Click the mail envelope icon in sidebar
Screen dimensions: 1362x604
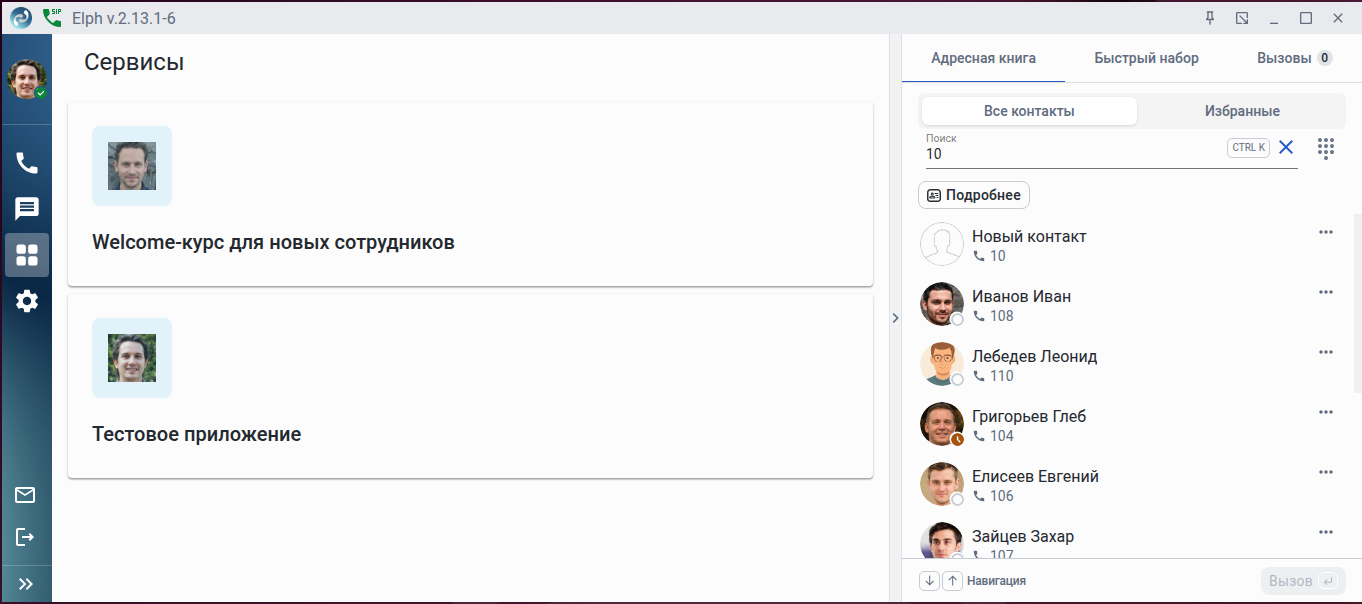25,495
